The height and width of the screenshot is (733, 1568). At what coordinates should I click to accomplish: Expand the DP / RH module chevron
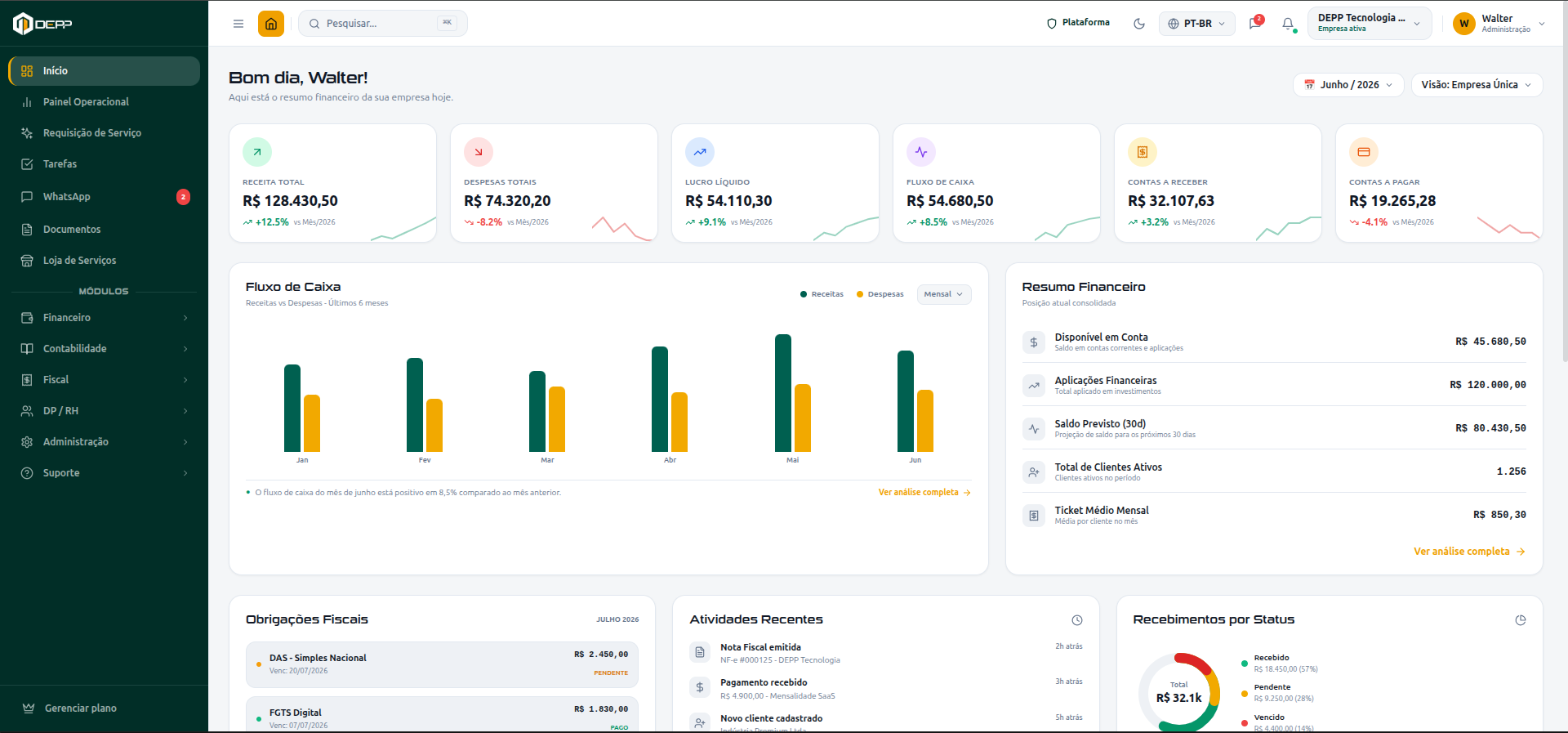(185, 411)
